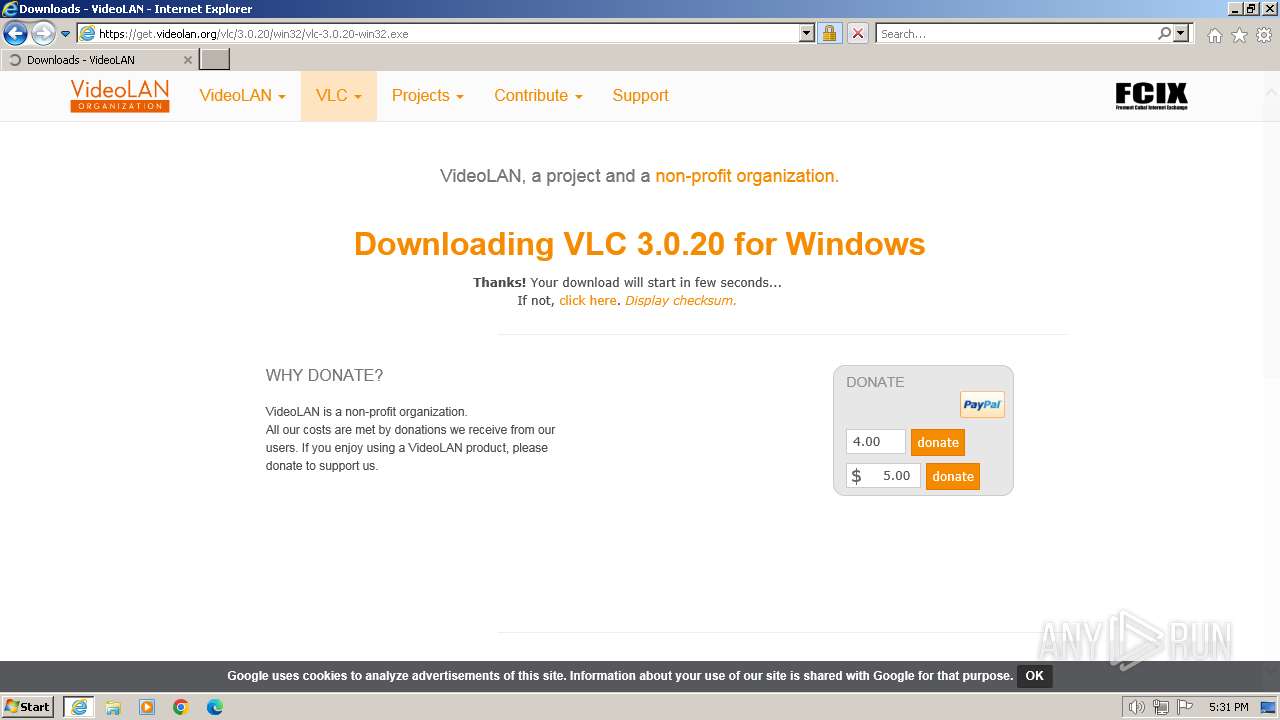Open Favorites star icon

[1239, 35]
